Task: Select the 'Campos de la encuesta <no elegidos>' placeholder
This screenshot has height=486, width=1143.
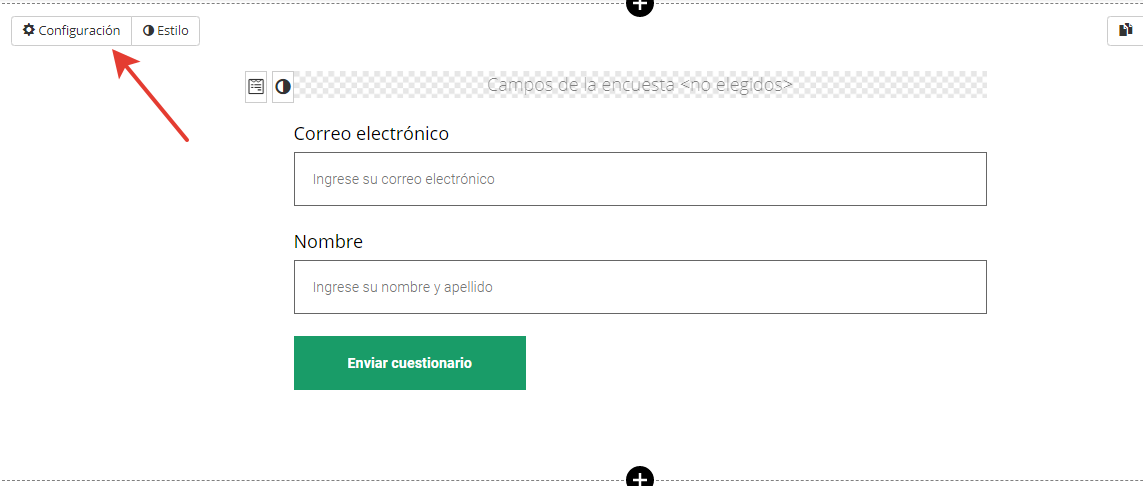Action: 640,85
